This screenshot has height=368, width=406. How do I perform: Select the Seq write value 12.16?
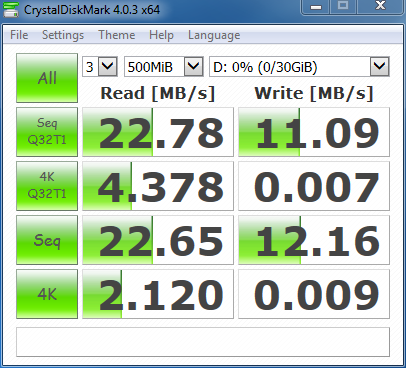(x=314, y=240)
